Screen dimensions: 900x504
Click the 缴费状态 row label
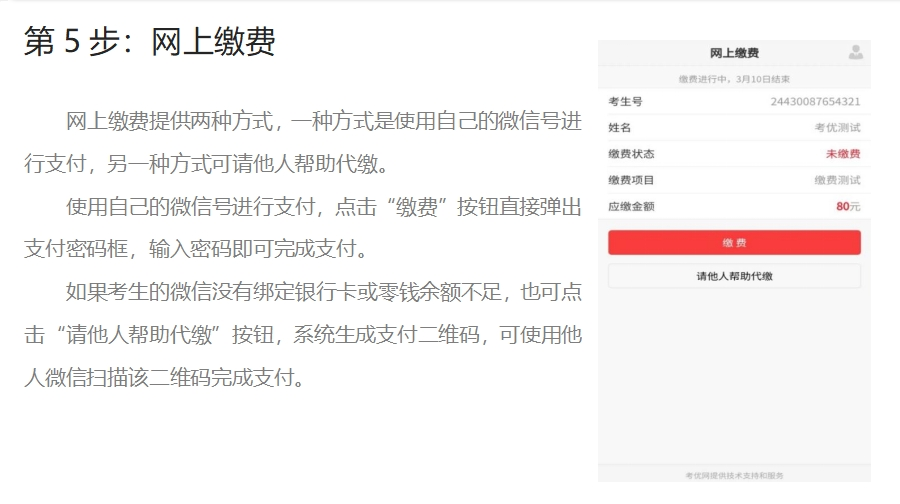631,154
